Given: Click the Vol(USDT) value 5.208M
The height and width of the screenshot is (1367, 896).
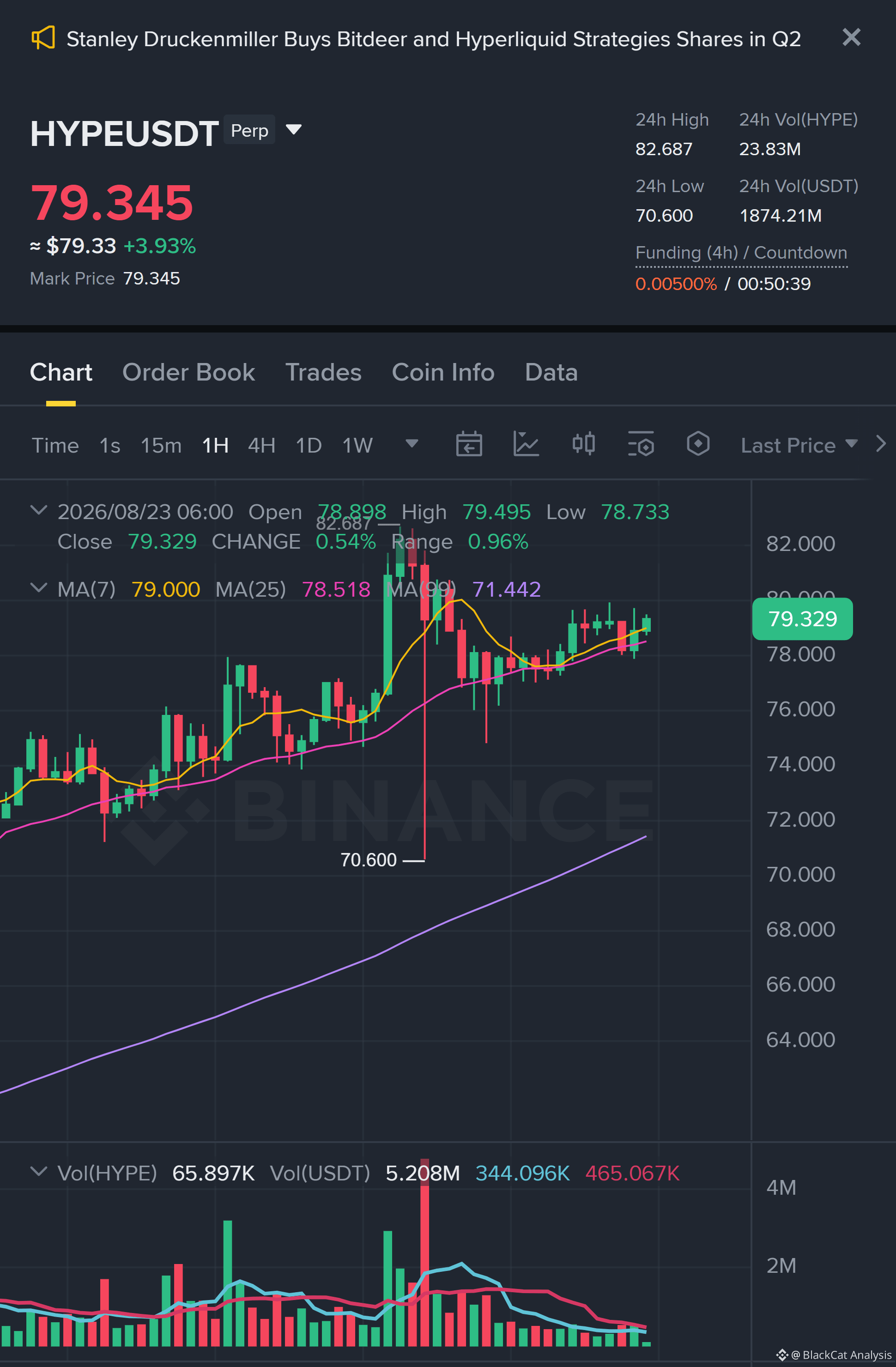Looking at the screenshot, I should tap(423, 1173).
